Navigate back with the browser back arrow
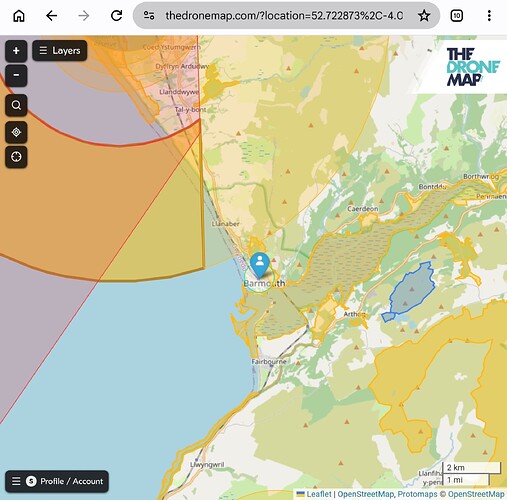The width and height of the screenshot is (507, 500). point(51,16)
